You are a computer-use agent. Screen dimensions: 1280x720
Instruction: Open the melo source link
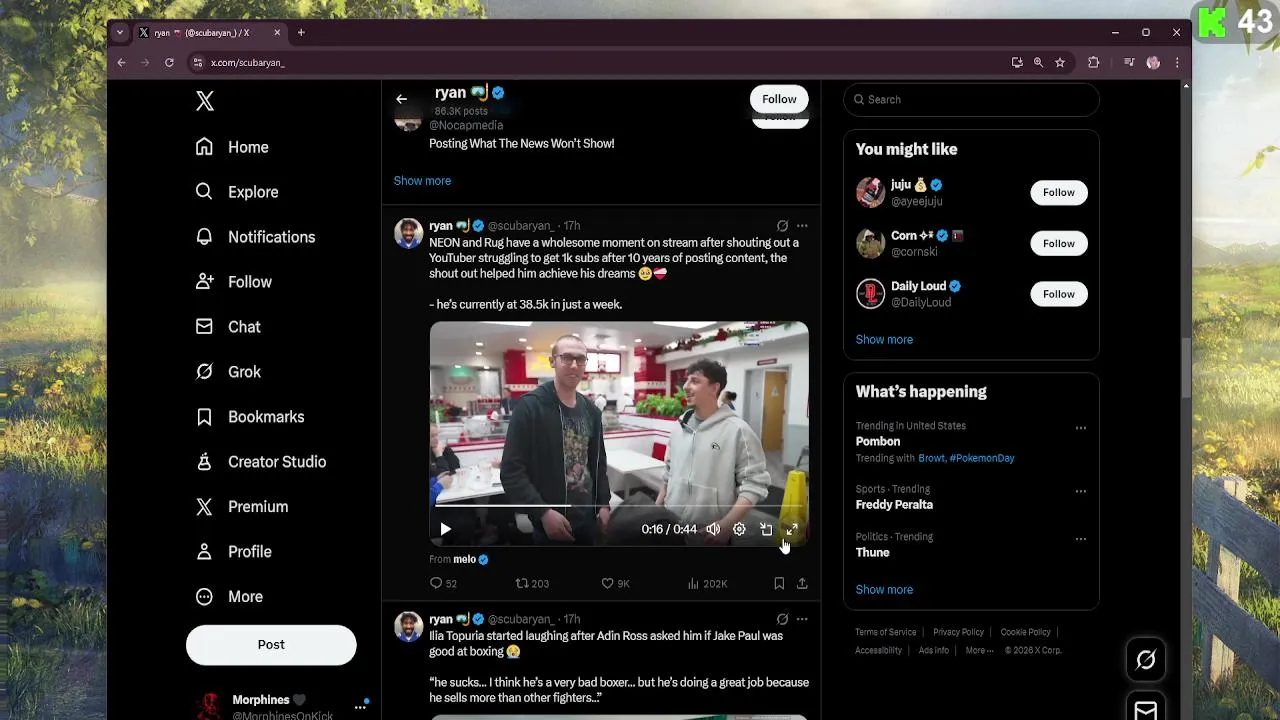[x=464, y=560]
